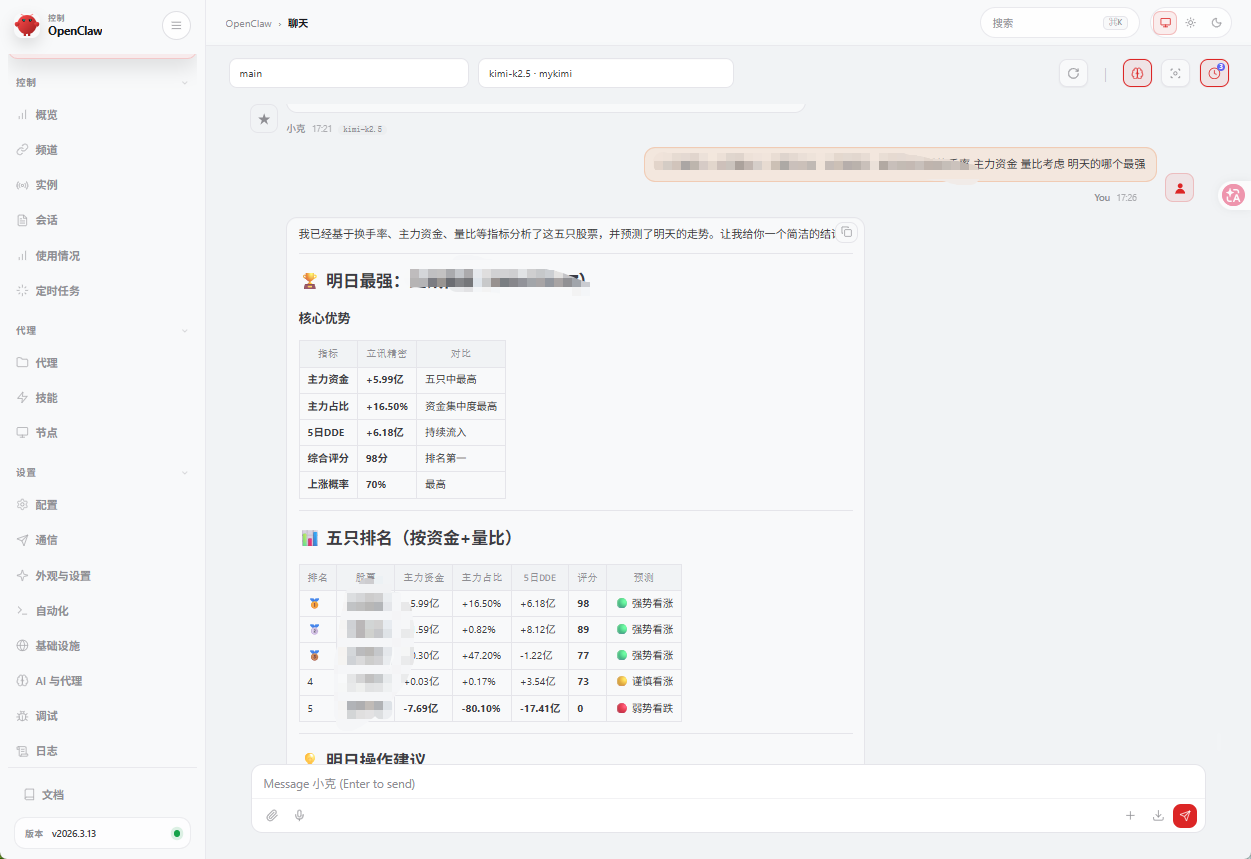
Task: Toggle the sidebar with the hamburger button
Action: click(x=176, y=25)
